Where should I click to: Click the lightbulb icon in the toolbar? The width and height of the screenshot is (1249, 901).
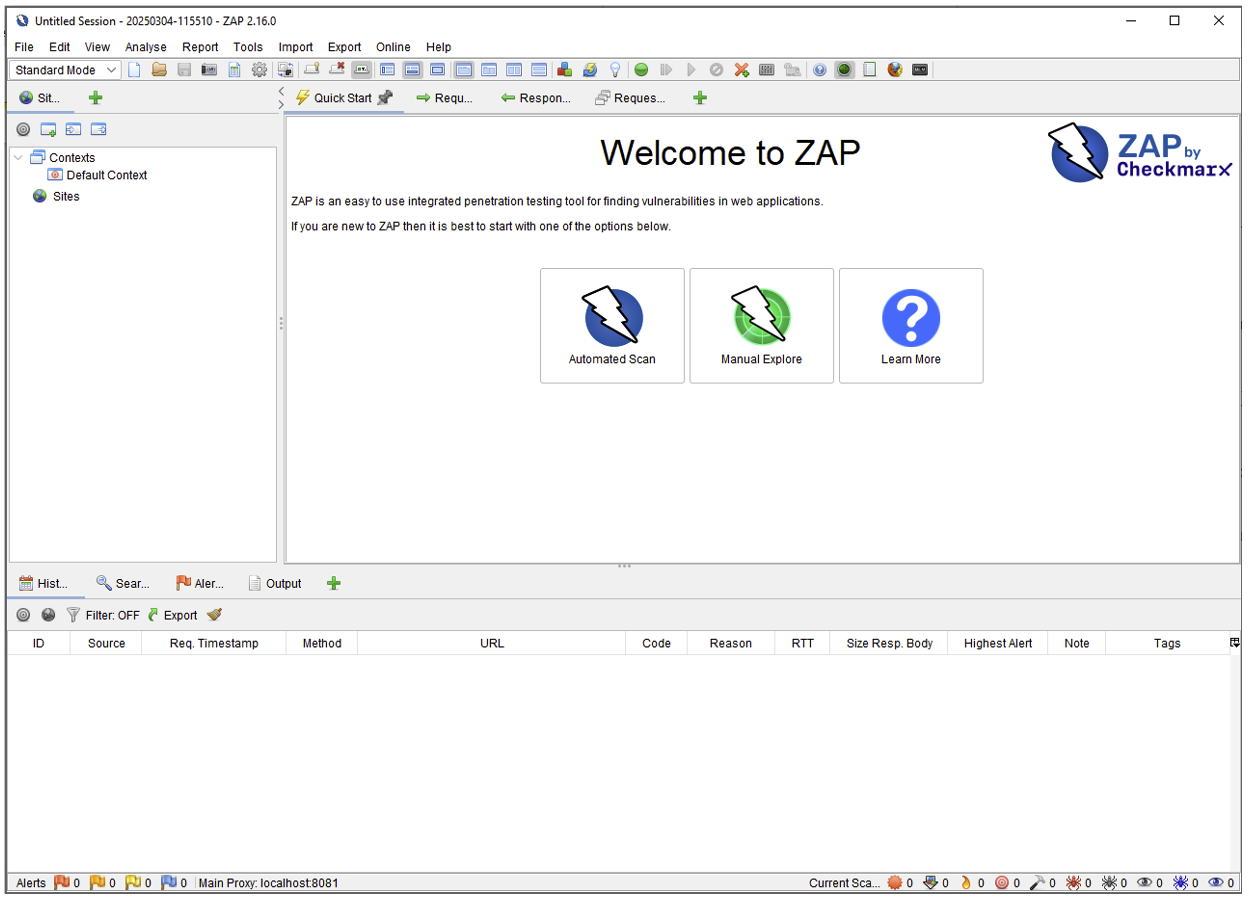[x=615, y=70]
